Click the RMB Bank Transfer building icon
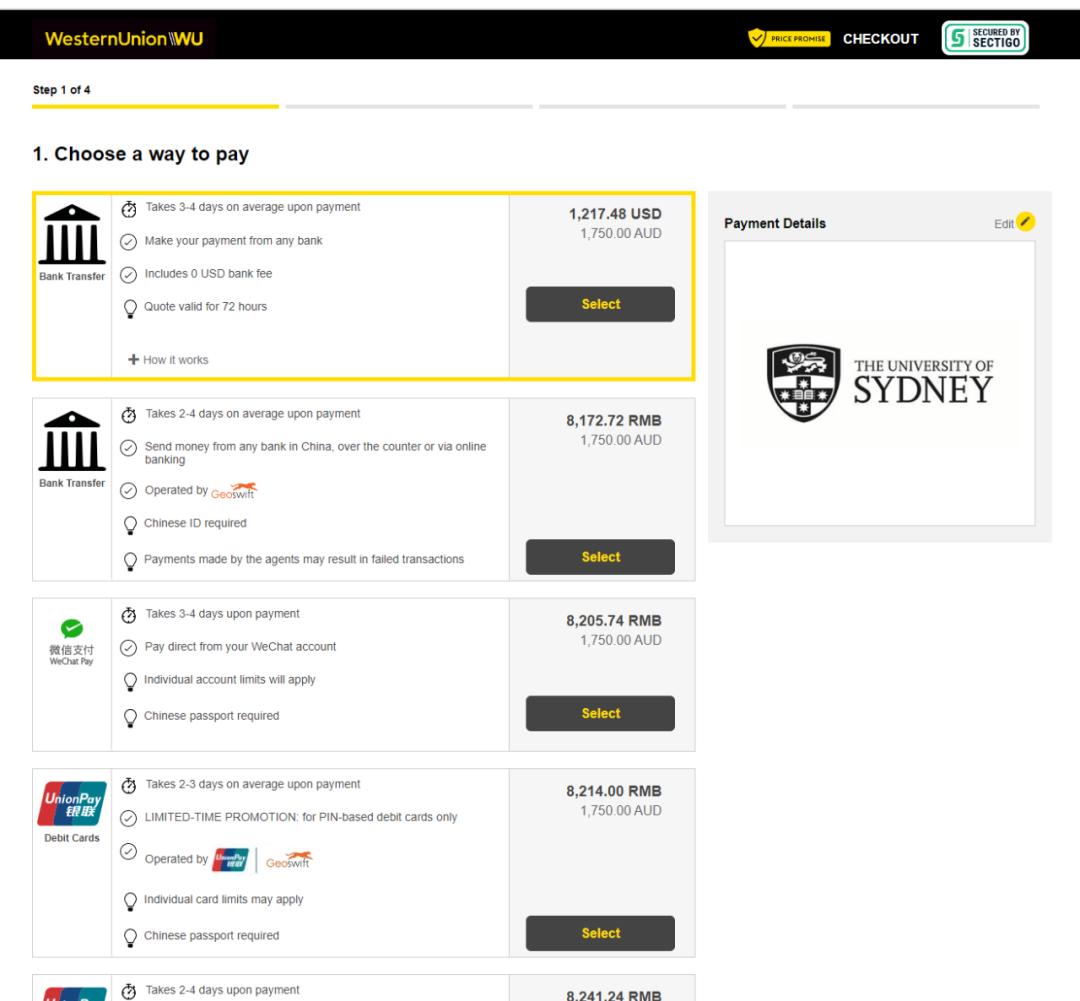The width and height of the screenshot is (1080, 1001). pos(72,441)
